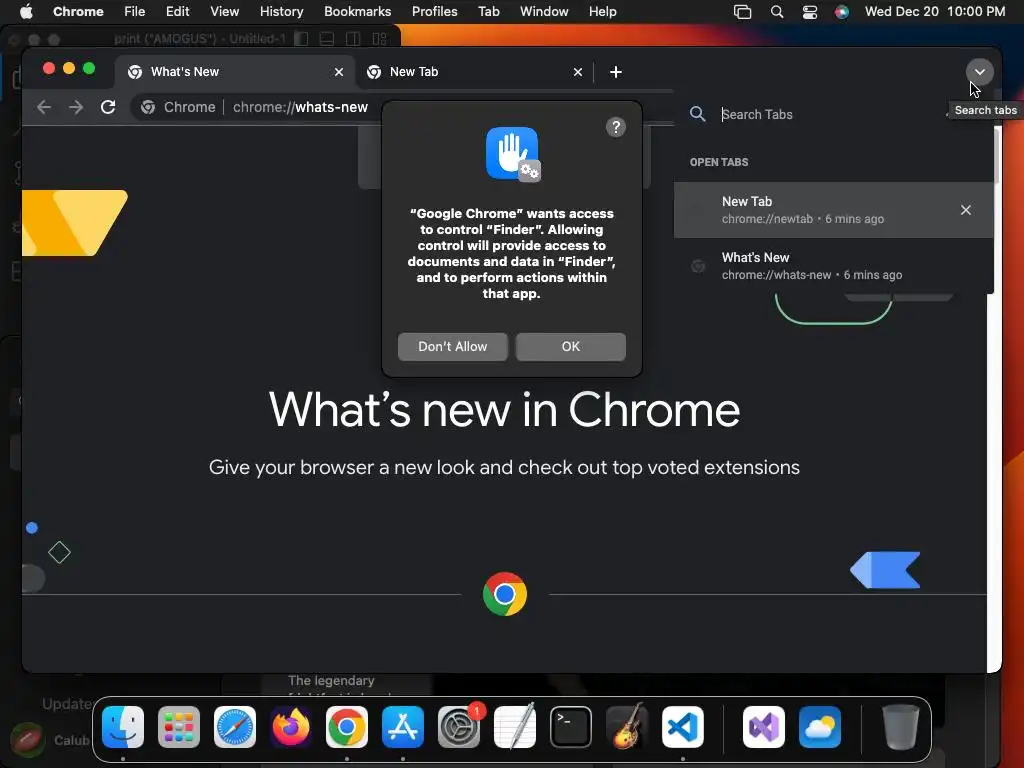This screenshot has width=1024, height=768.
Task: Open Firefox from the Dock
Action: 291,727
